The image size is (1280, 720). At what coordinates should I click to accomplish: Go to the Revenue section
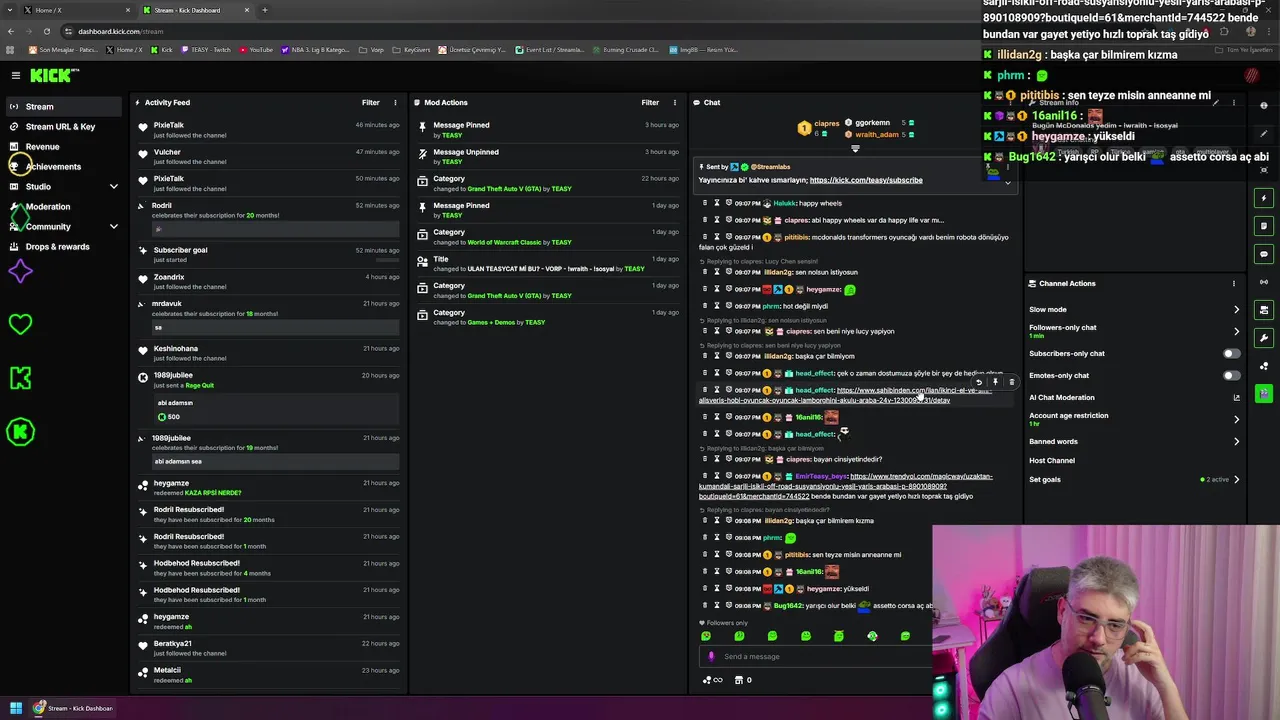tap(42, 146)
